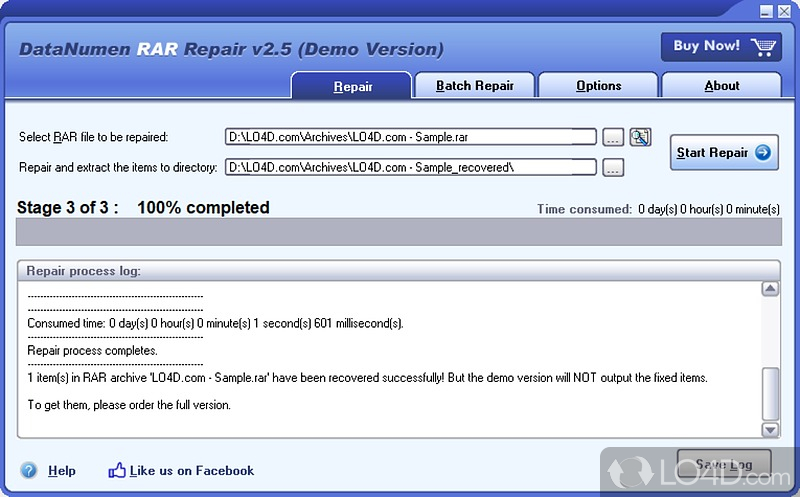Open the Help link
Viewport: 800px width, 497px height.
point(62,470)
